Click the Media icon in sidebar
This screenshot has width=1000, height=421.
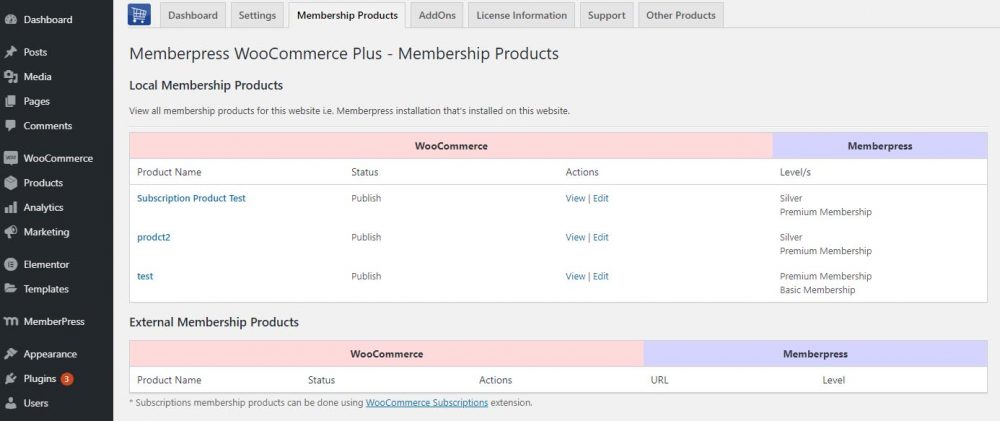[11, 77]
